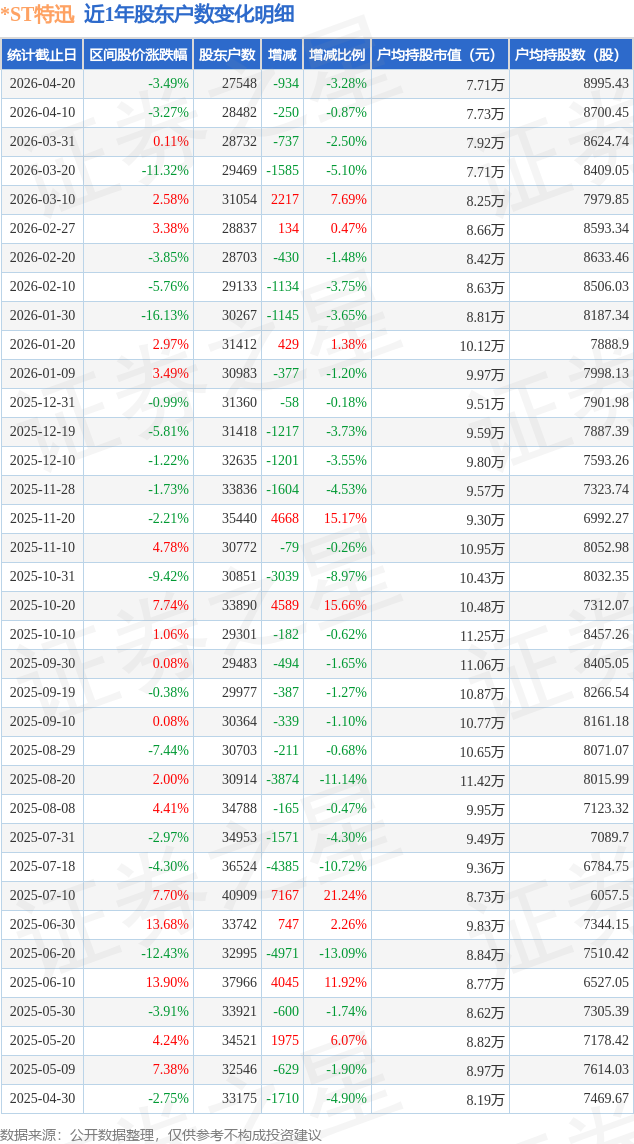Select the 2025-04-30 date cell
Viewport: 634px width, 1144px height.
pyautogui.click(x=42, y=1099)
